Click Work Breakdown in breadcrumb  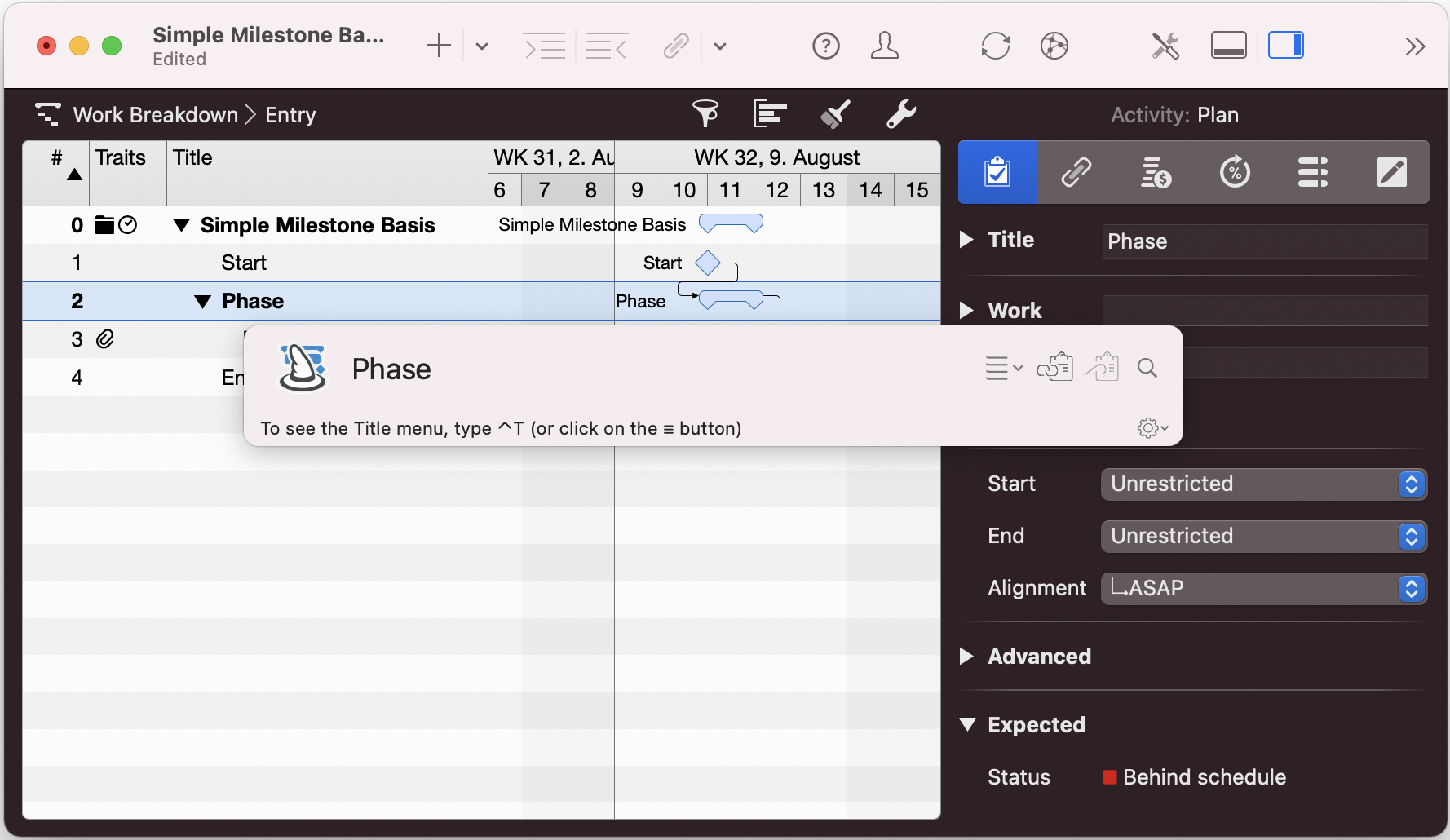(x=155, y=115)
